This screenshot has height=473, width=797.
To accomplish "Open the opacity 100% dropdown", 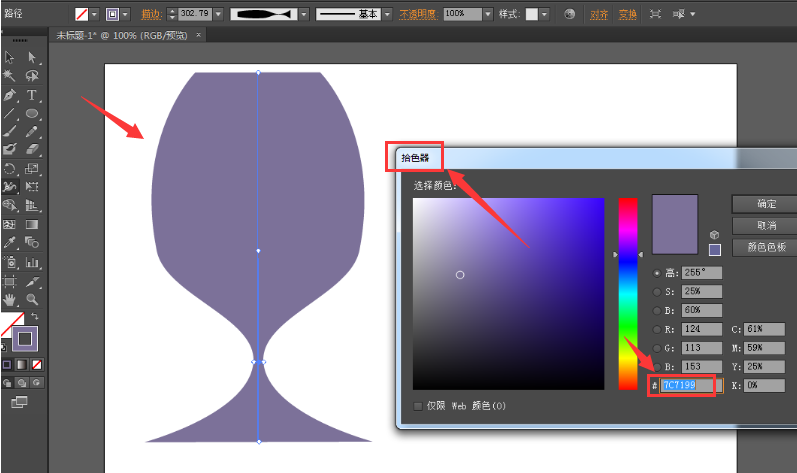I will [x=487, y=15].
